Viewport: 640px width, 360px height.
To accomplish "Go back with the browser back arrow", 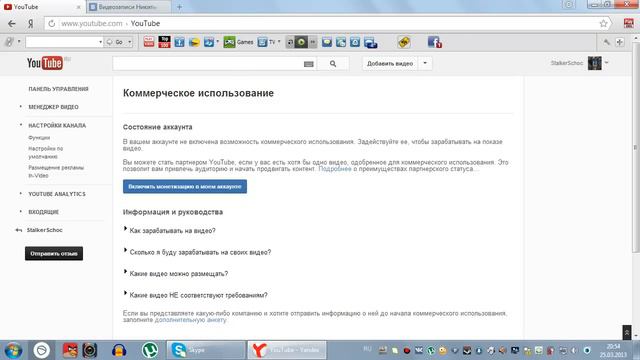I will pos(12,24).
